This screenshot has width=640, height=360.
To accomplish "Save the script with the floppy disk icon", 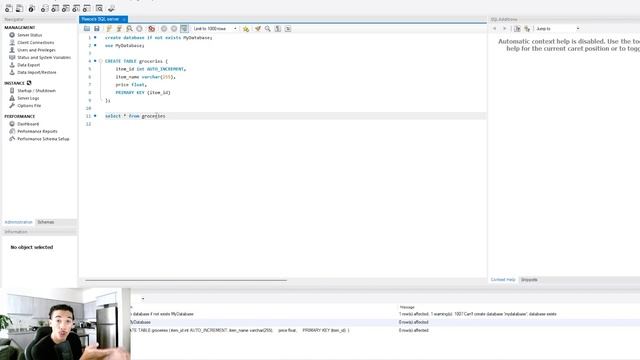I will click(x=97, y=29).
